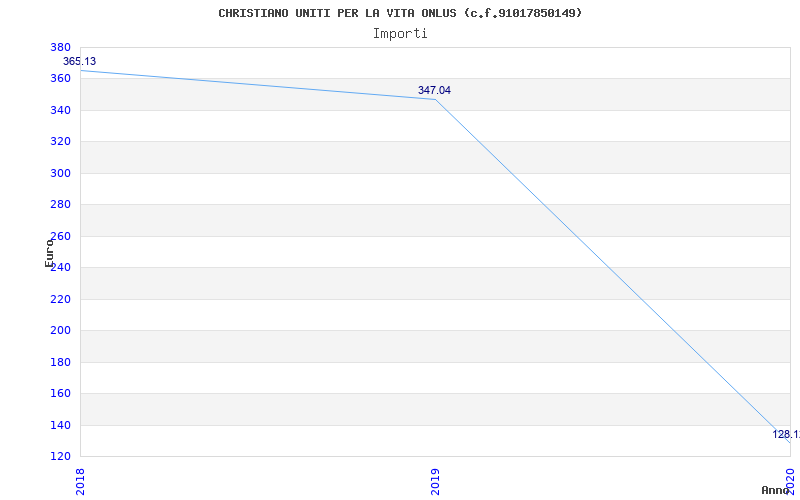This screenshot has width=800, height=500.
Task: Click the 380 y-axis tick label
Action: (x=60, y=47)
